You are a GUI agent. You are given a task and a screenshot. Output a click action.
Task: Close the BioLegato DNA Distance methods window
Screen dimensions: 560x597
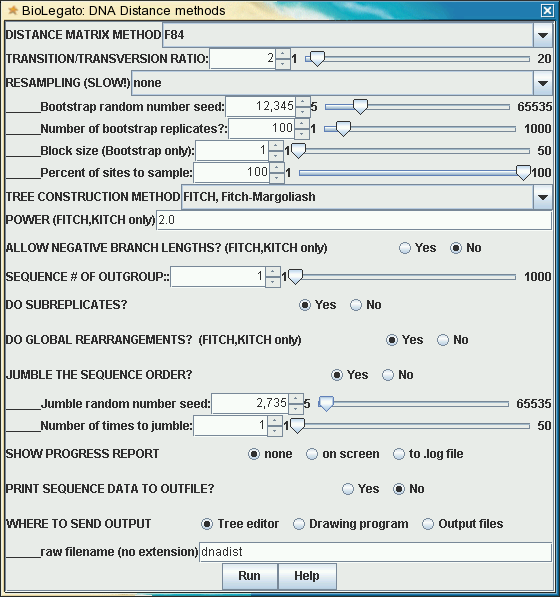[x=547, y=10]
